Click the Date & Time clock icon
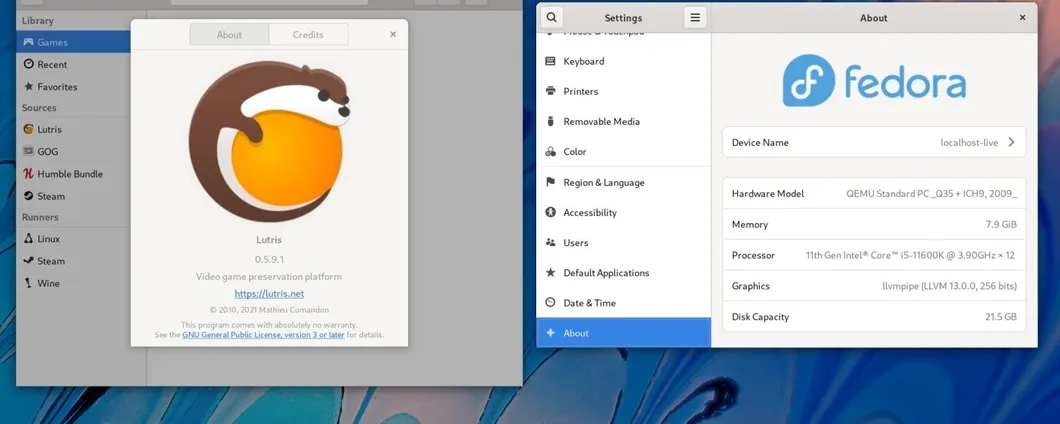The width and height of the screenshot is (1060, 424). click(550, 303)
